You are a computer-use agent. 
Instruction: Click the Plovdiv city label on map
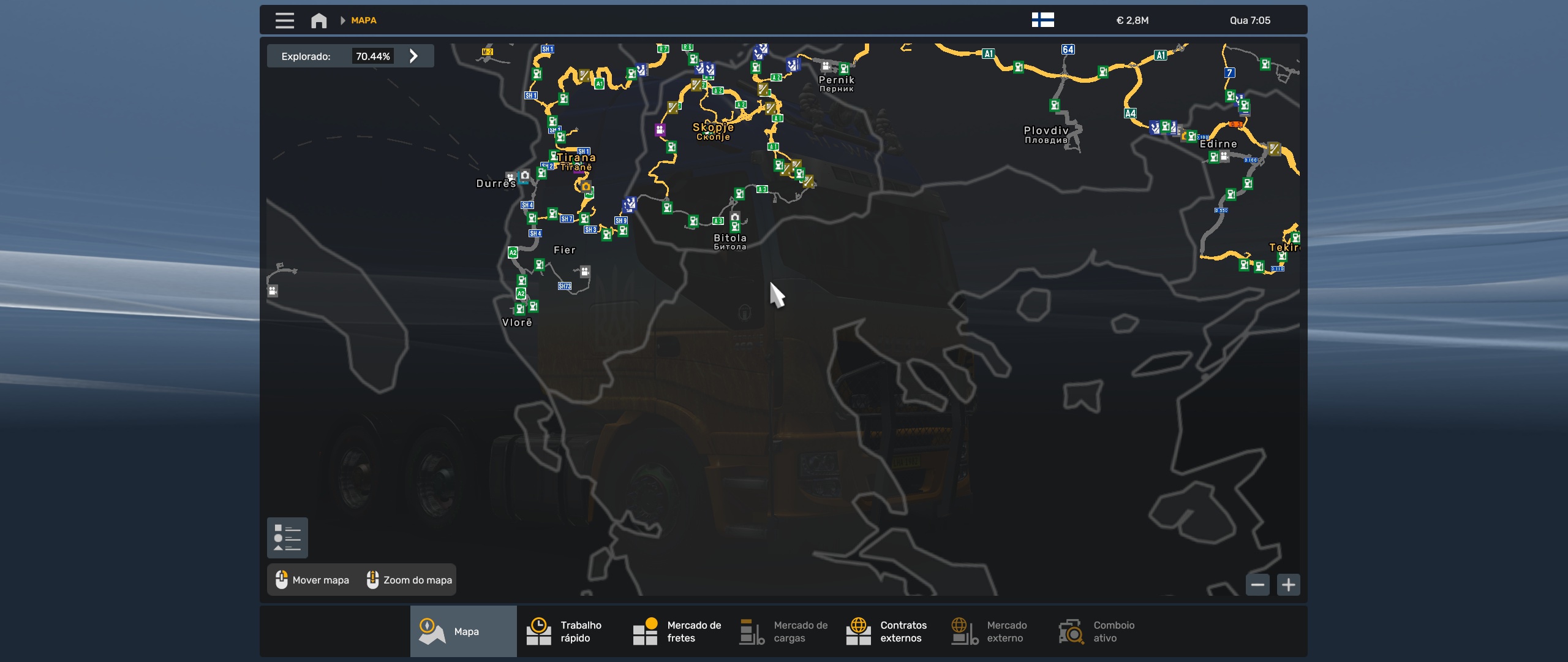[1046, 131]
